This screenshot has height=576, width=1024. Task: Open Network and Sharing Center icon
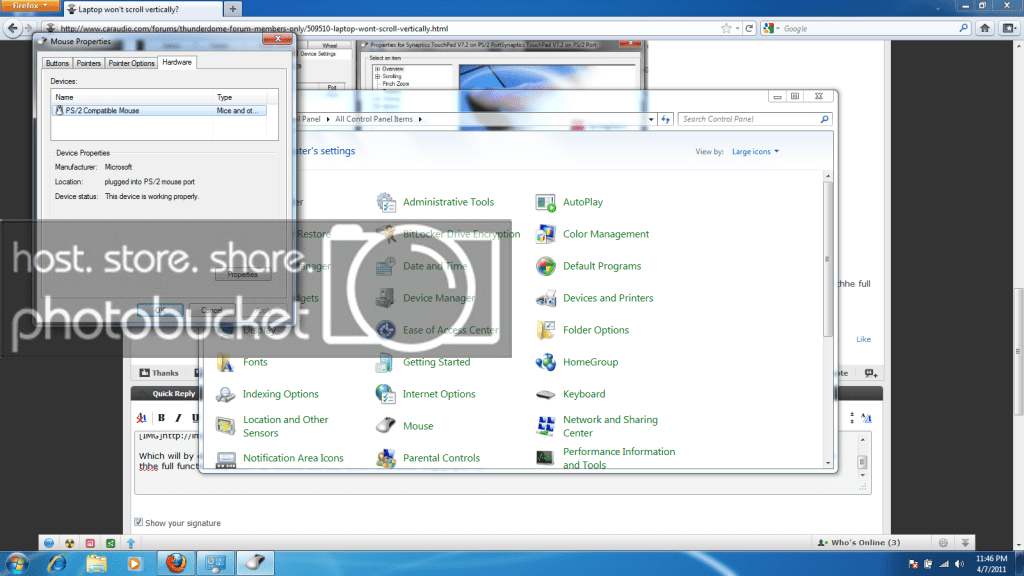[545, 426]
